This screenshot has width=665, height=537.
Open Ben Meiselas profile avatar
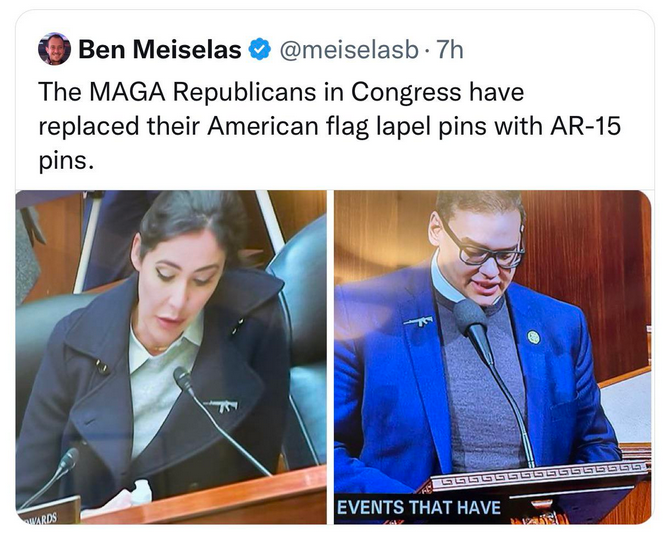tap(54, 49)
